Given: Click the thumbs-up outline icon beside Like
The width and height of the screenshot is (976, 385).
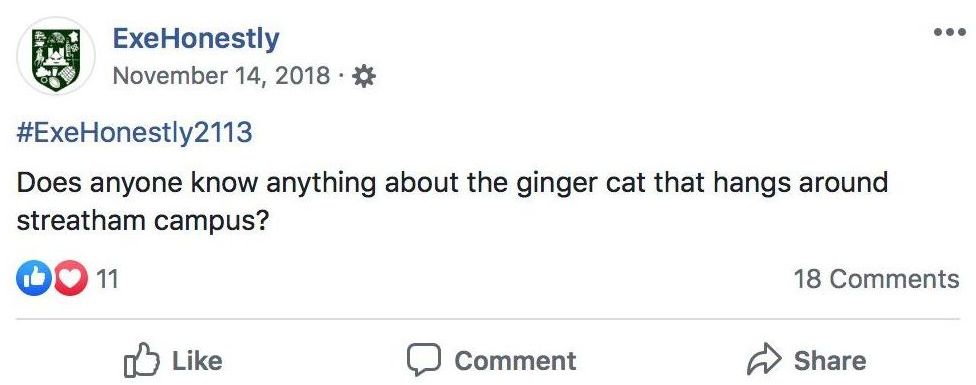Looking at the screenshot, I should tap(142, 359).
